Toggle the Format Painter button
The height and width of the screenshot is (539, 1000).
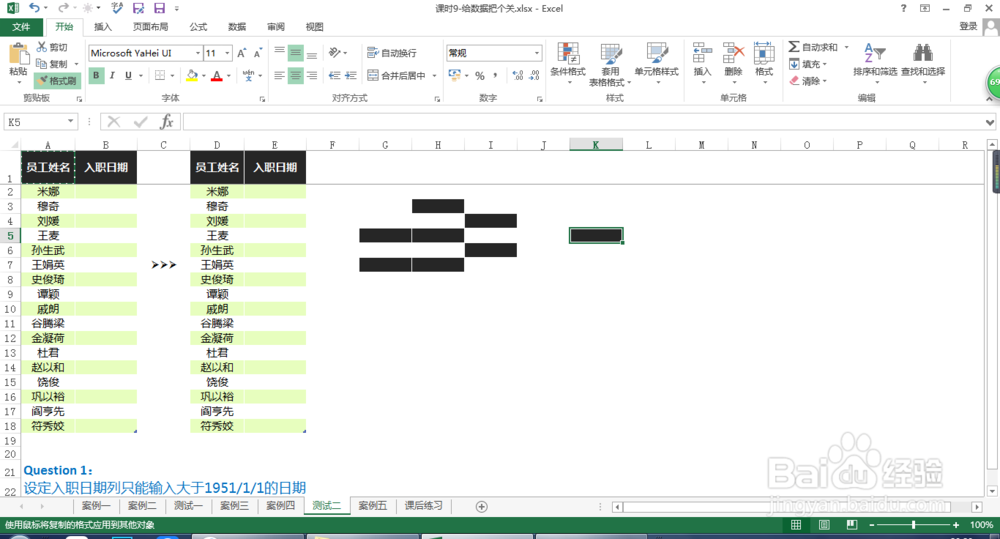coord(57,80)
